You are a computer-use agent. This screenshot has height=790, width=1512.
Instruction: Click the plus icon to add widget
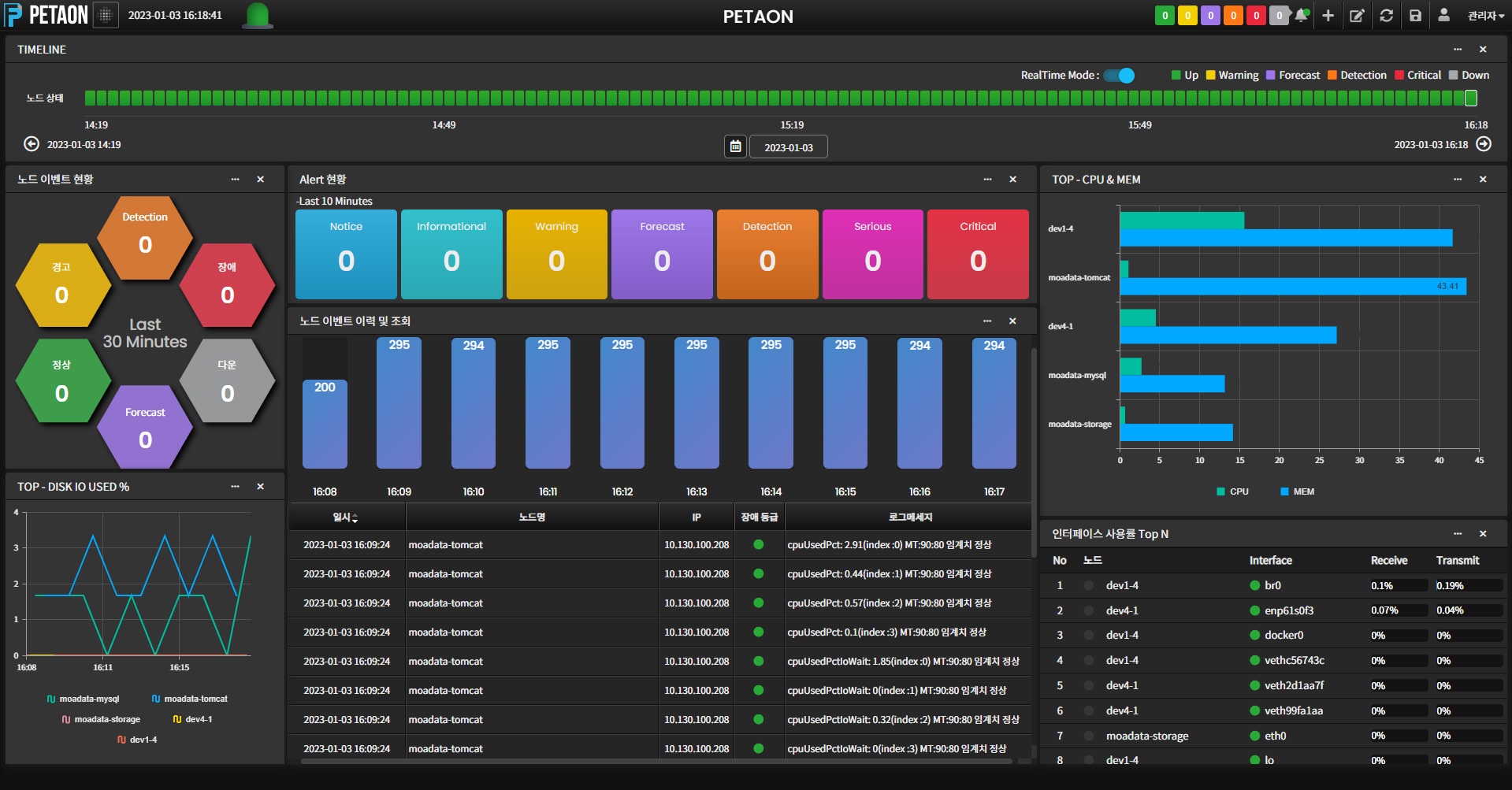pos(1328,15)
